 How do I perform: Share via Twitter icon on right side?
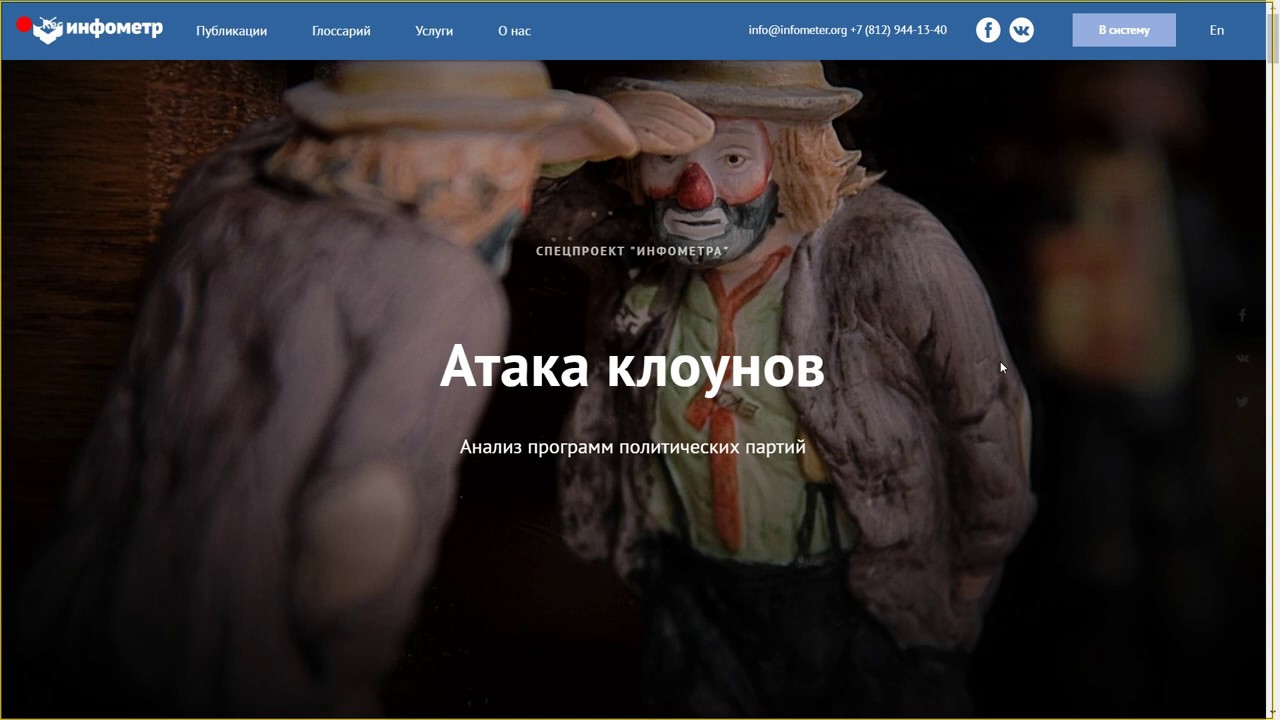coord(1242,402)
